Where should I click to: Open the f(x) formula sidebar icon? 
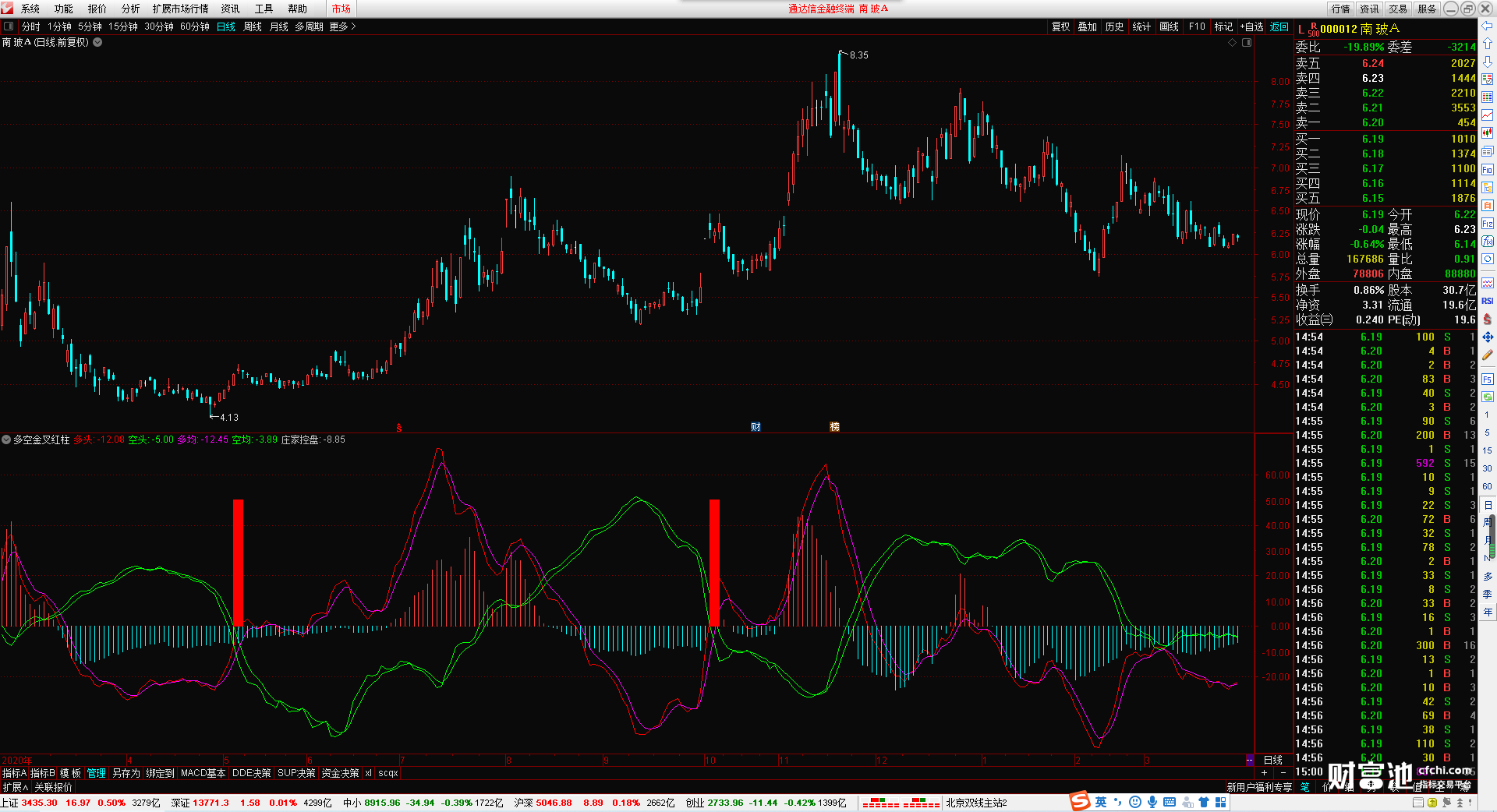click(x=1488, y=242)
